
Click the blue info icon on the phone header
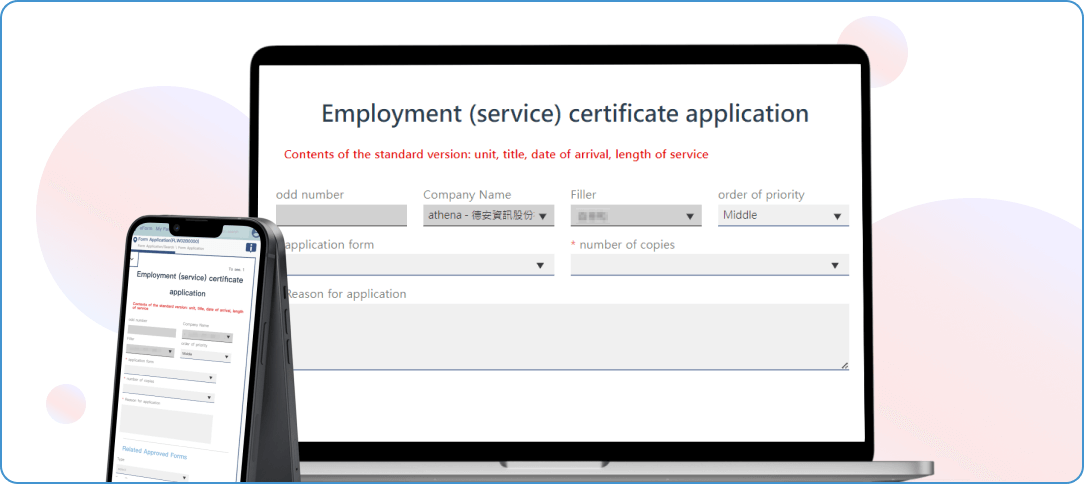tap(251, 248)
